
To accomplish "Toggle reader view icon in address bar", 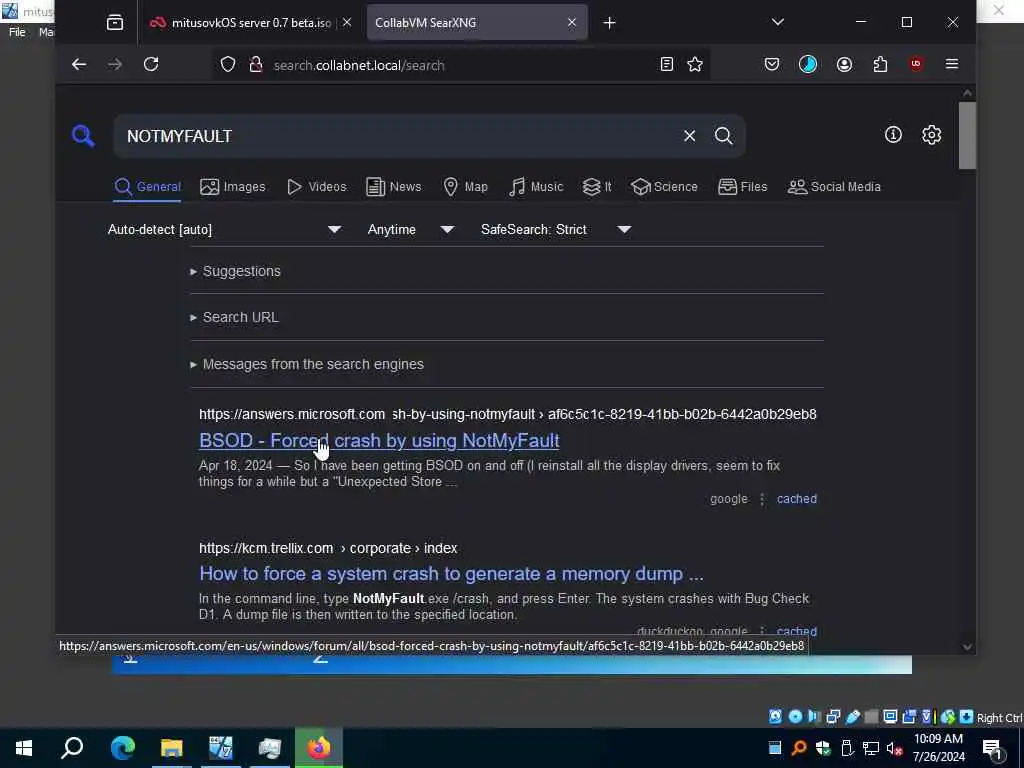I will coord(666,64).
